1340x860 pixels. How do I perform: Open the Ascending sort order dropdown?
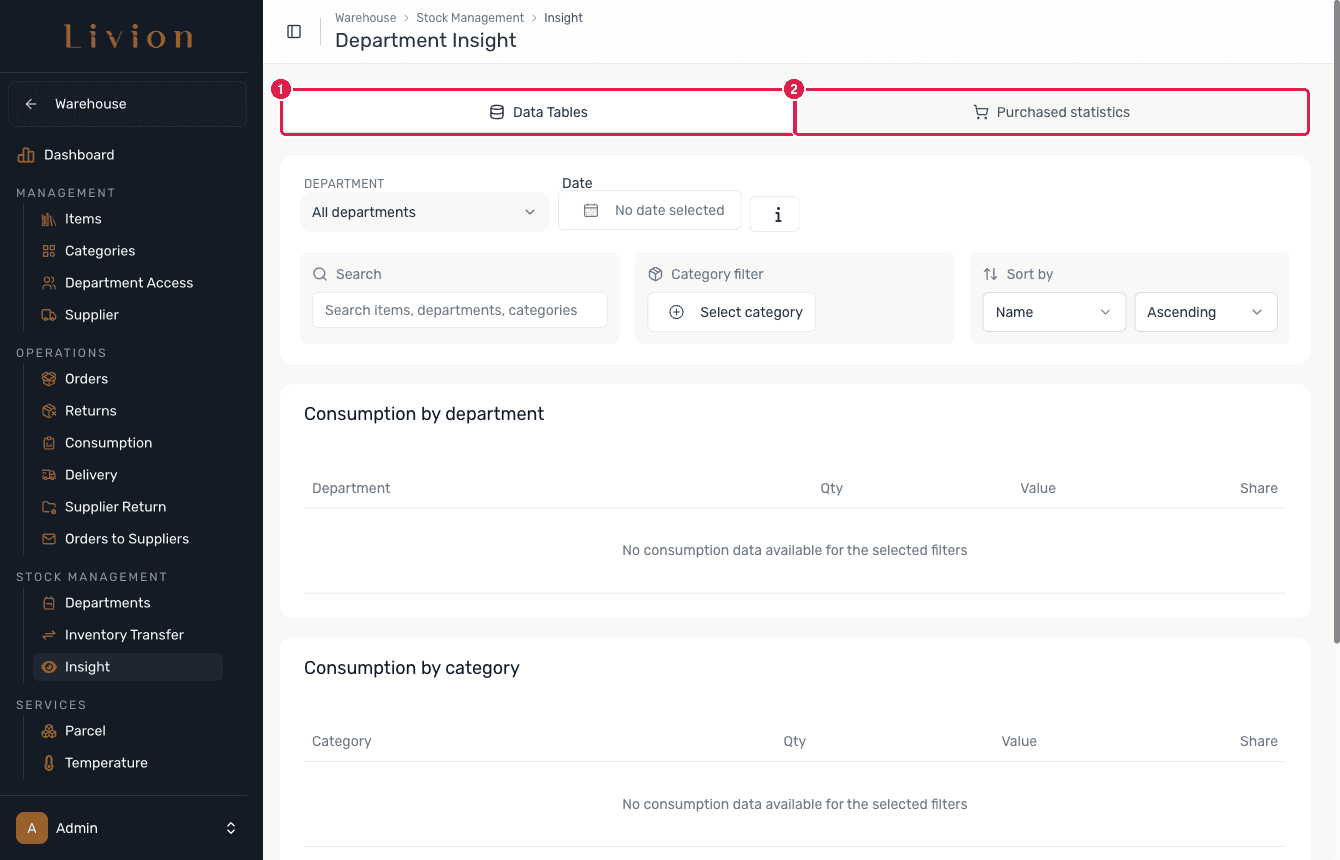point(1206,312)
